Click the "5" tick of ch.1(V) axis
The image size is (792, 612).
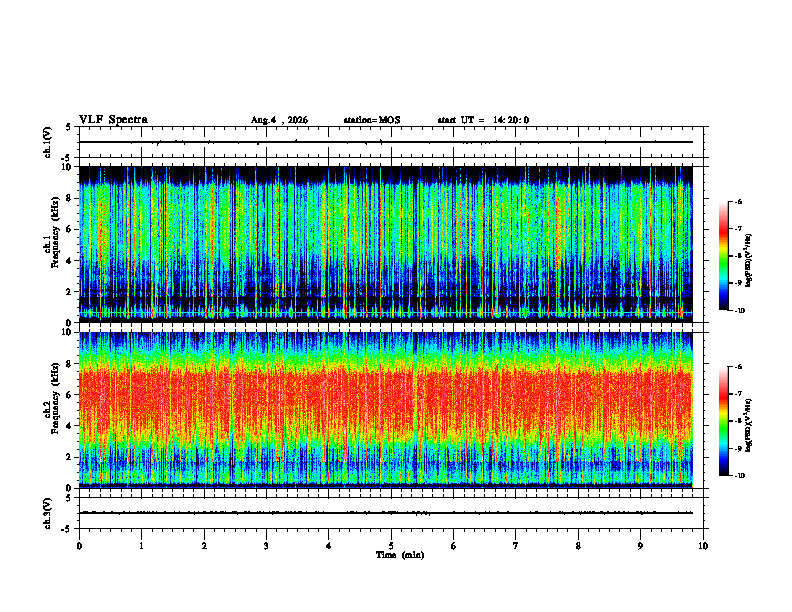(x=69, y=127)
